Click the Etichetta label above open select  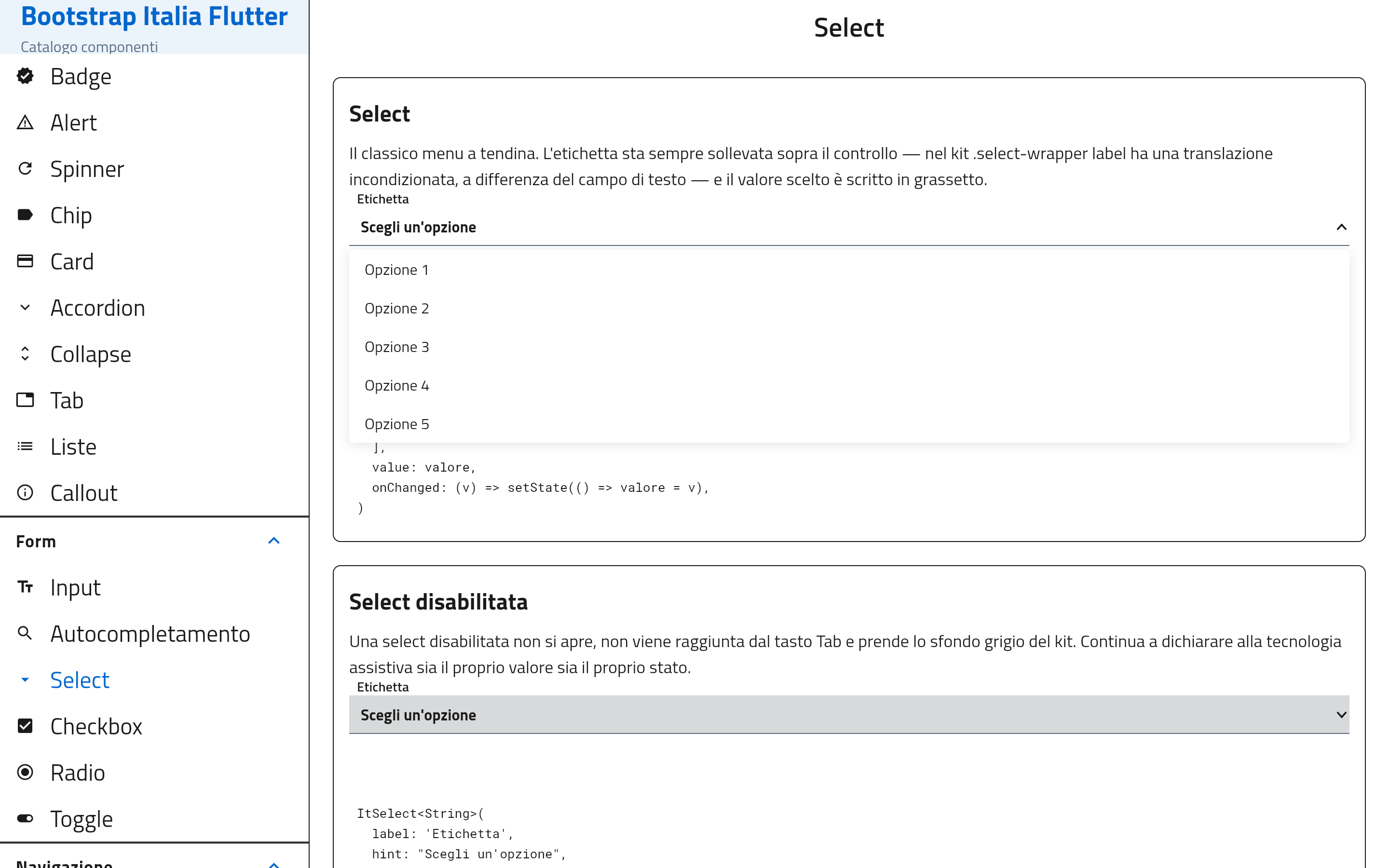point(383,199)
